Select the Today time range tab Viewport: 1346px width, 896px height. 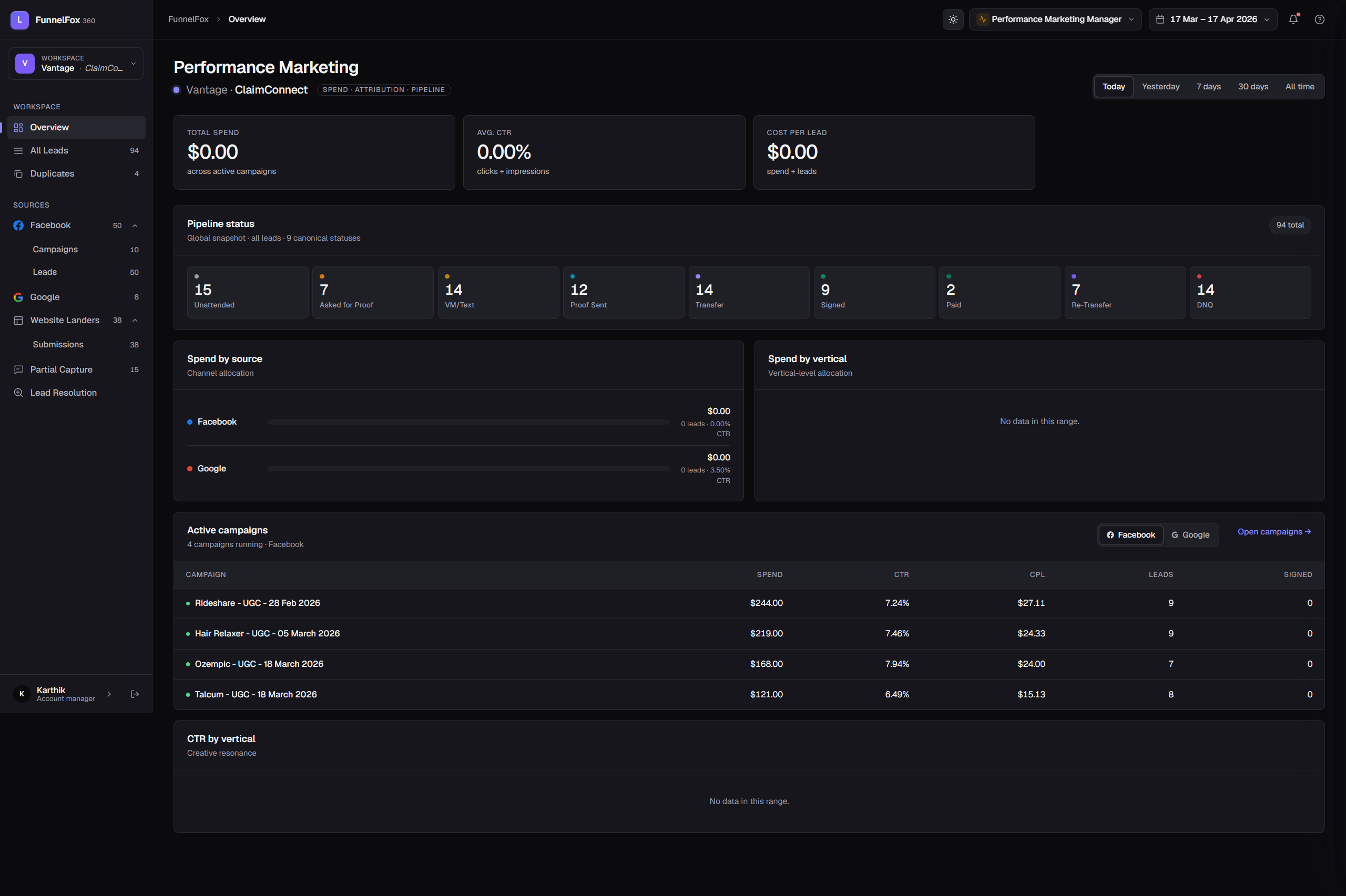point(1114,87)
